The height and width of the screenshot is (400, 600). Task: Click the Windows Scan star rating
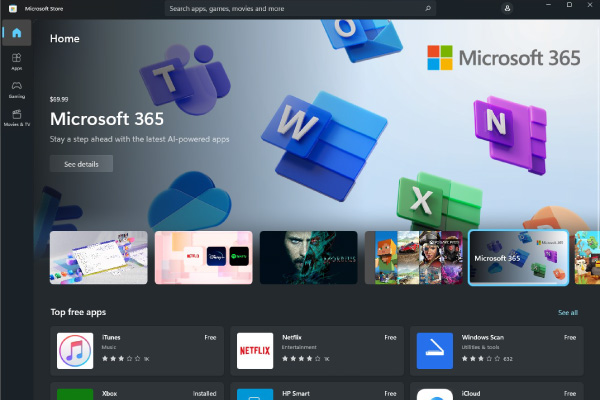481,359
